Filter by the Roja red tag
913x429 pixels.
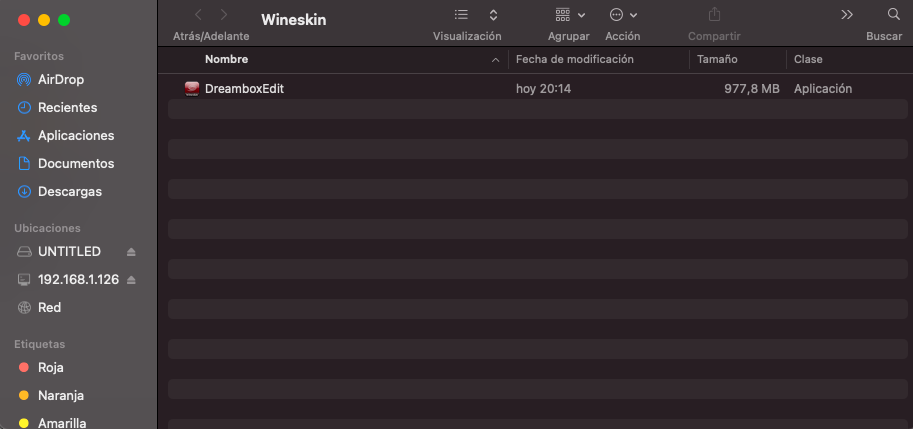(x=50, y=367)
